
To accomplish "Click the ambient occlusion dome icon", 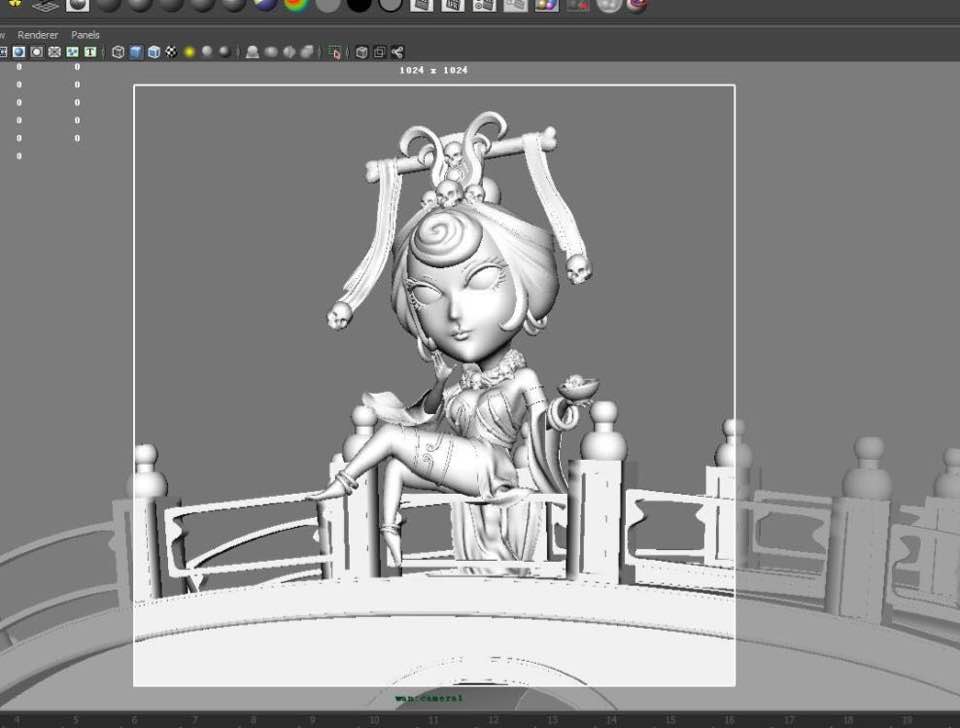I will (252, 52).
